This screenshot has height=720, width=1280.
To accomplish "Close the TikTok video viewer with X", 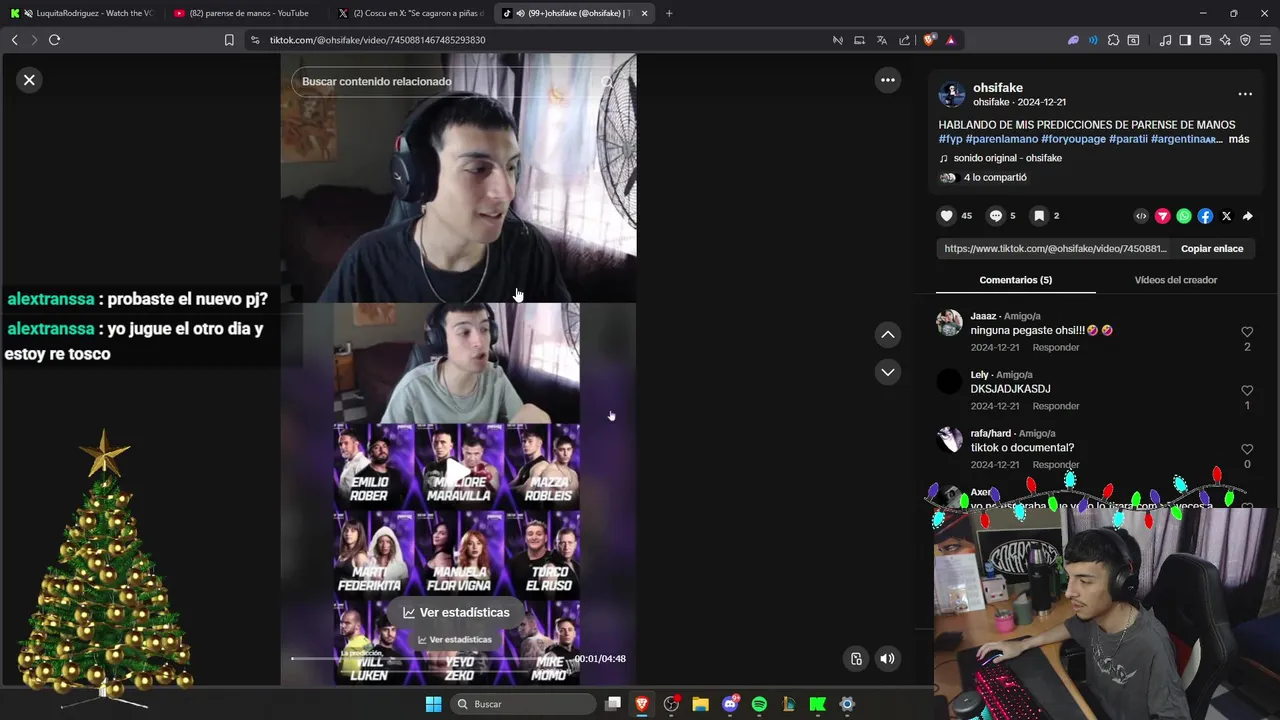I will click(x=29, y=80).
